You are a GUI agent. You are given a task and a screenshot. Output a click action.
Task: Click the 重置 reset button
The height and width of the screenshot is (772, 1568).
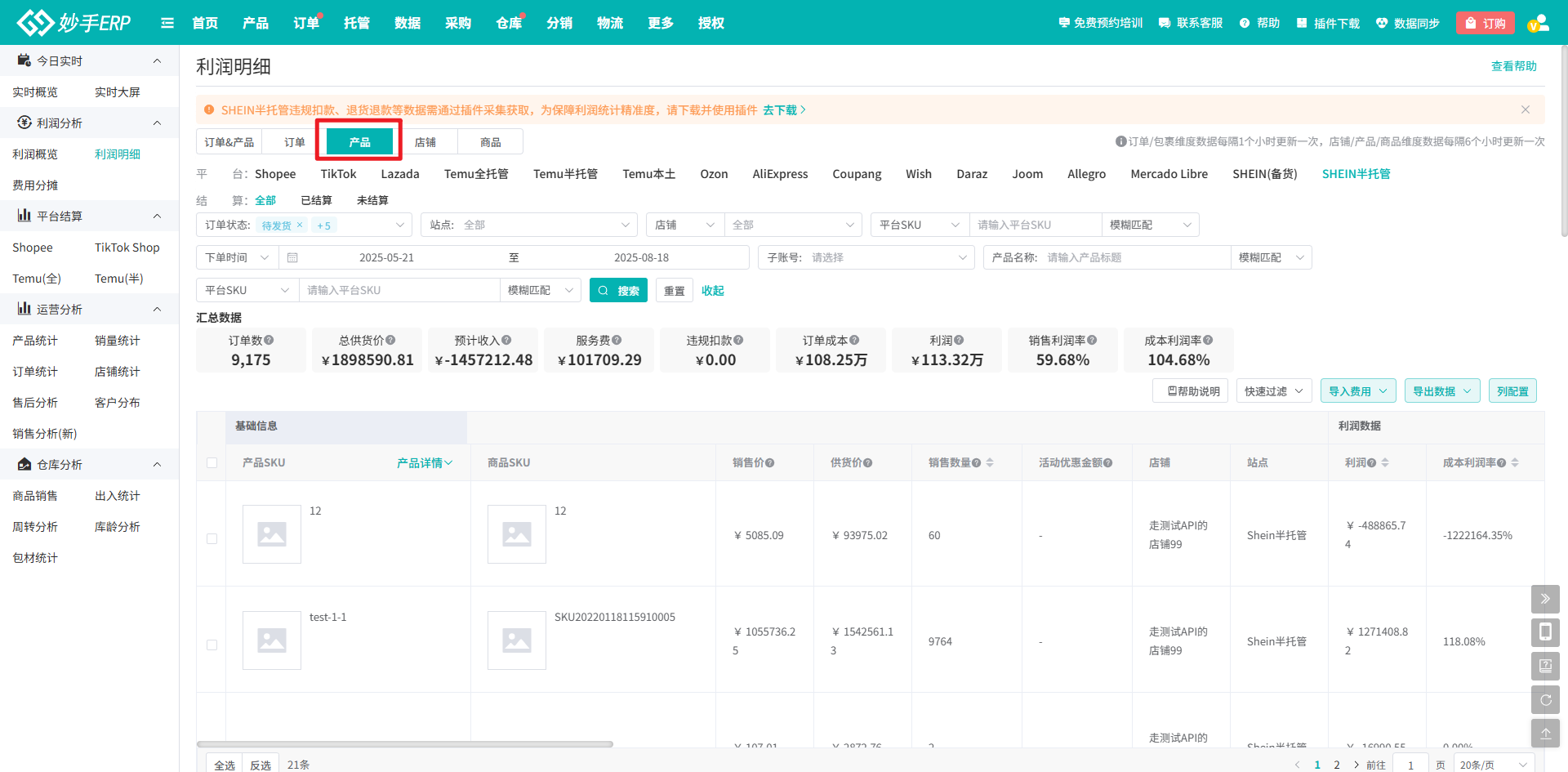(x=674, y=290)
